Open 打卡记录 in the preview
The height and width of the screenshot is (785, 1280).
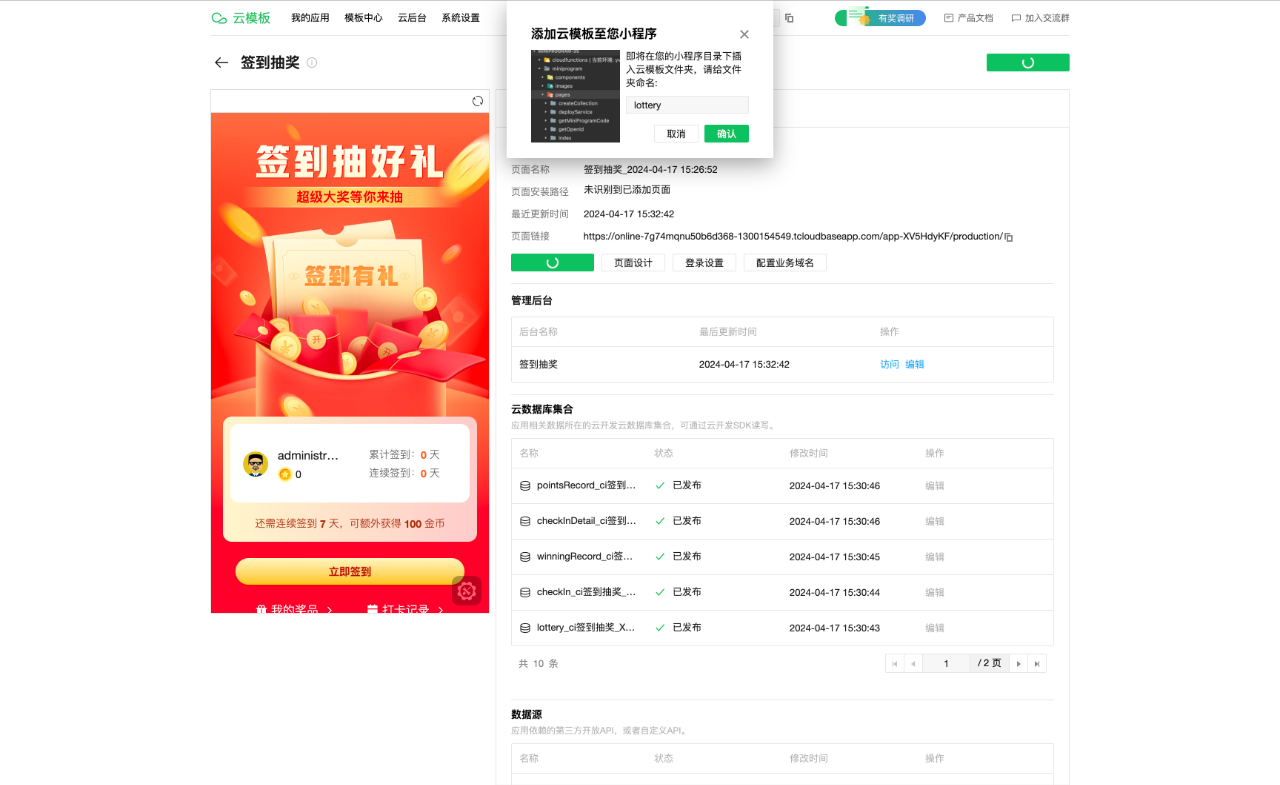tap(406, 609)
